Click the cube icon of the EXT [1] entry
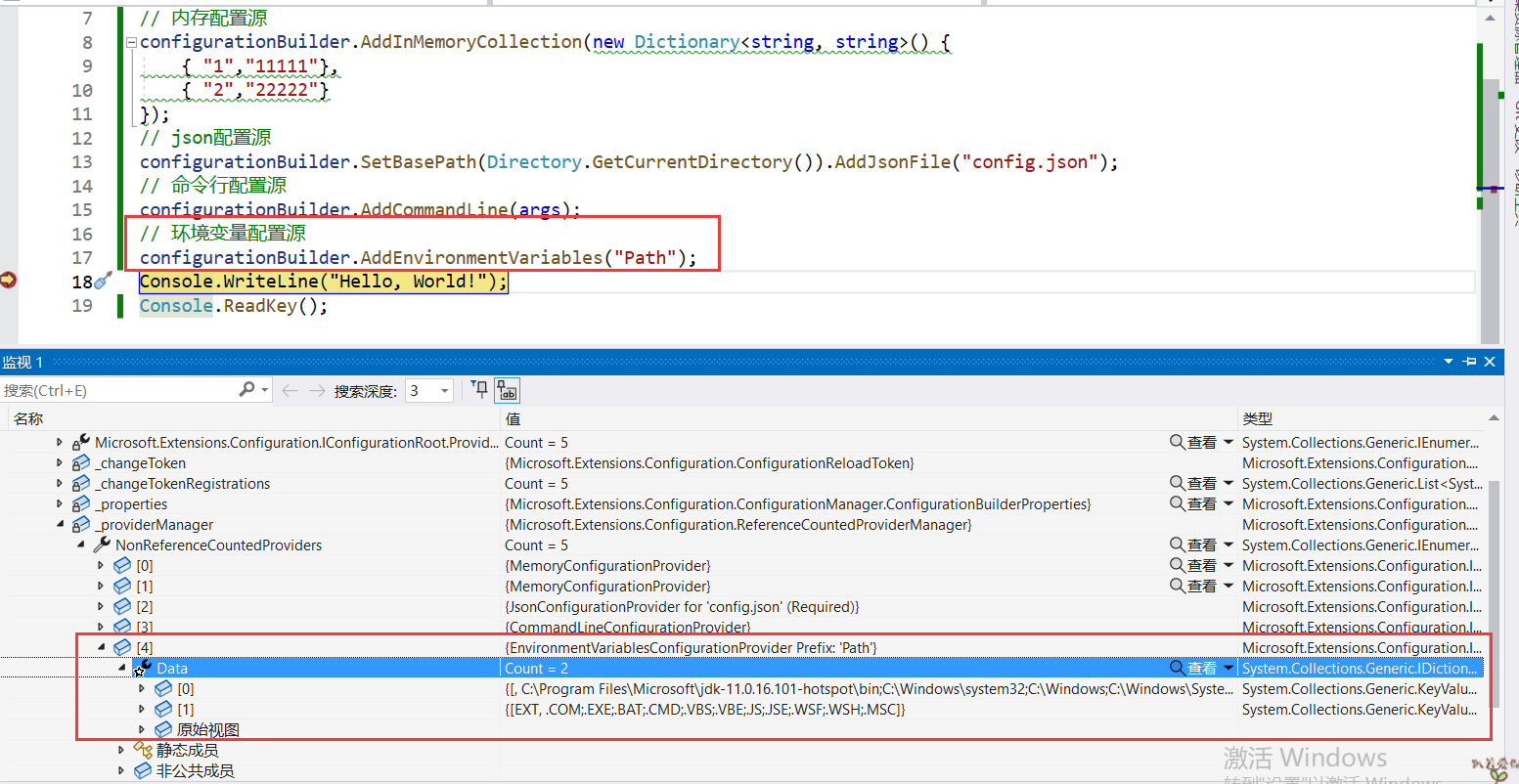This screenshot has height=784, width=1519. point(163,710)
